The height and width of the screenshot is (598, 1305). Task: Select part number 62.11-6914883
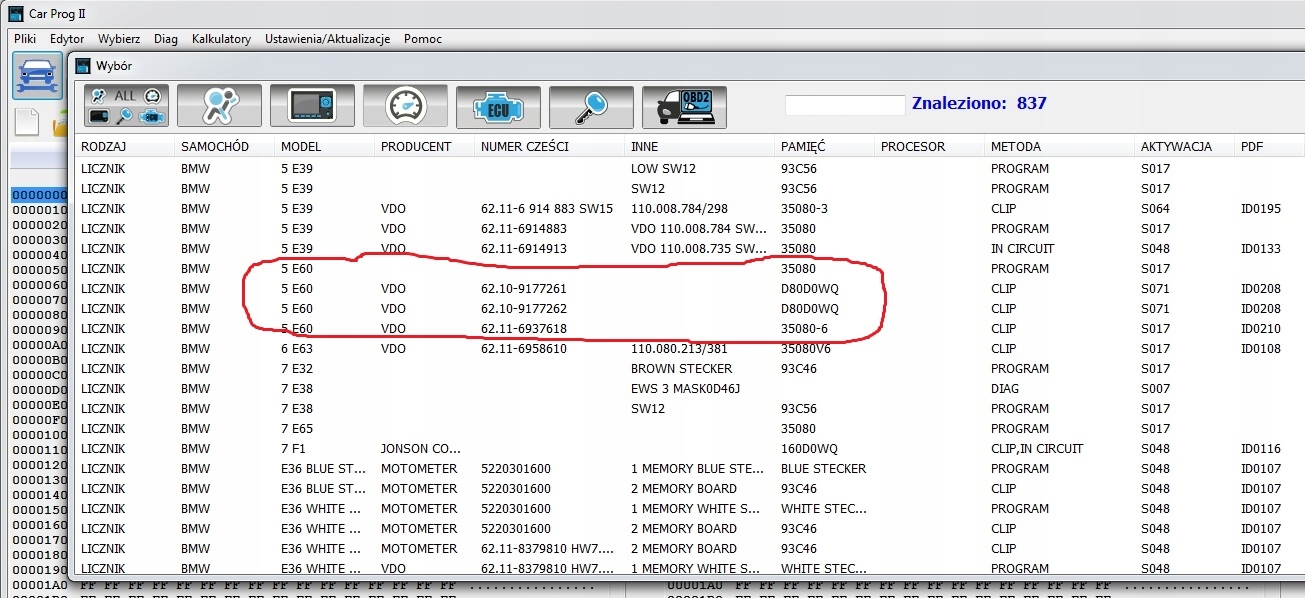point(524,228)
